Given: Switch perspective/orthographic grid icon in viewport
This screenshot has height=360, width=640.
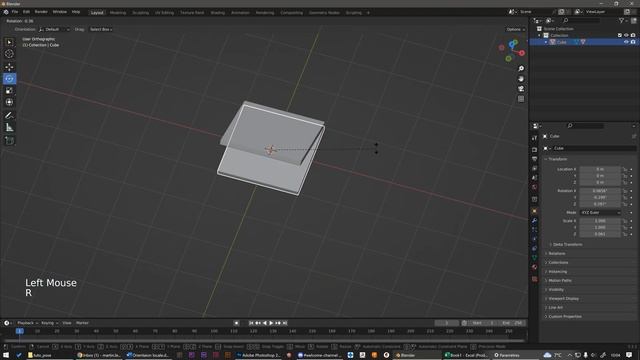Looking at the screenshot, I should (521, 99).
